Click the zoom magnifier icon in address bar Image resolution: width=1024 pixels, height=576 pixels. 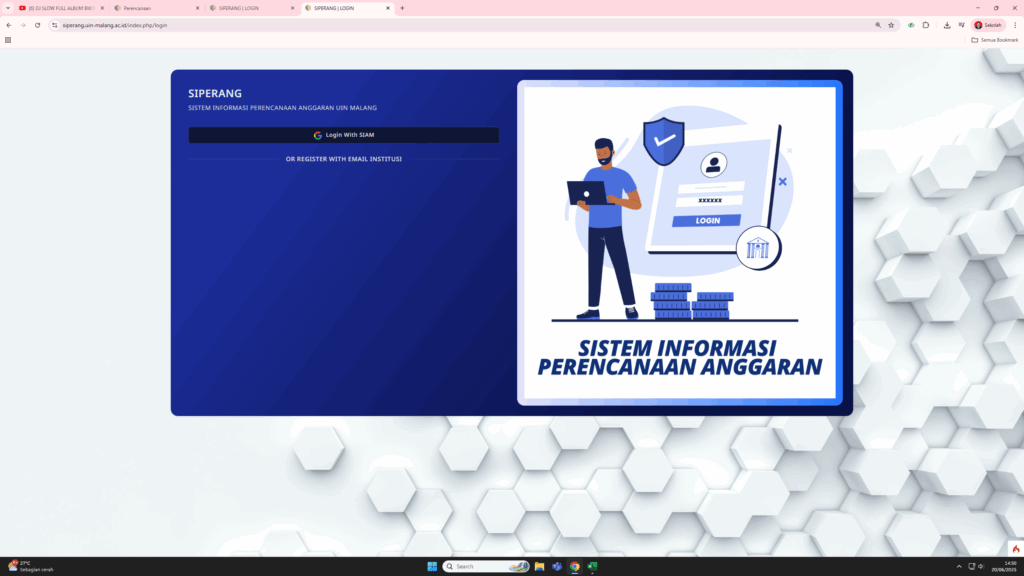(878, 25)
